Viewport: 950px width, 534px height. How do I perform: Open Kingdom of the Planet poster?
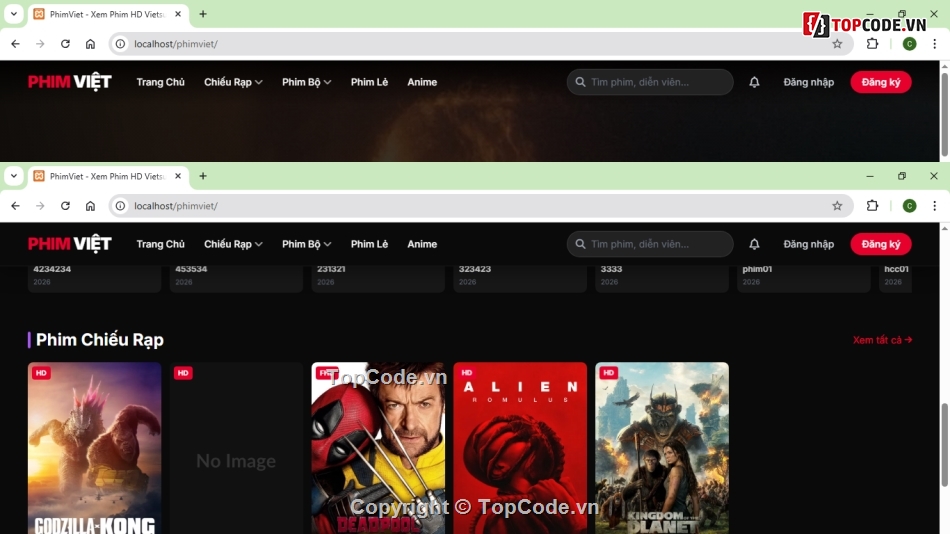662,449
